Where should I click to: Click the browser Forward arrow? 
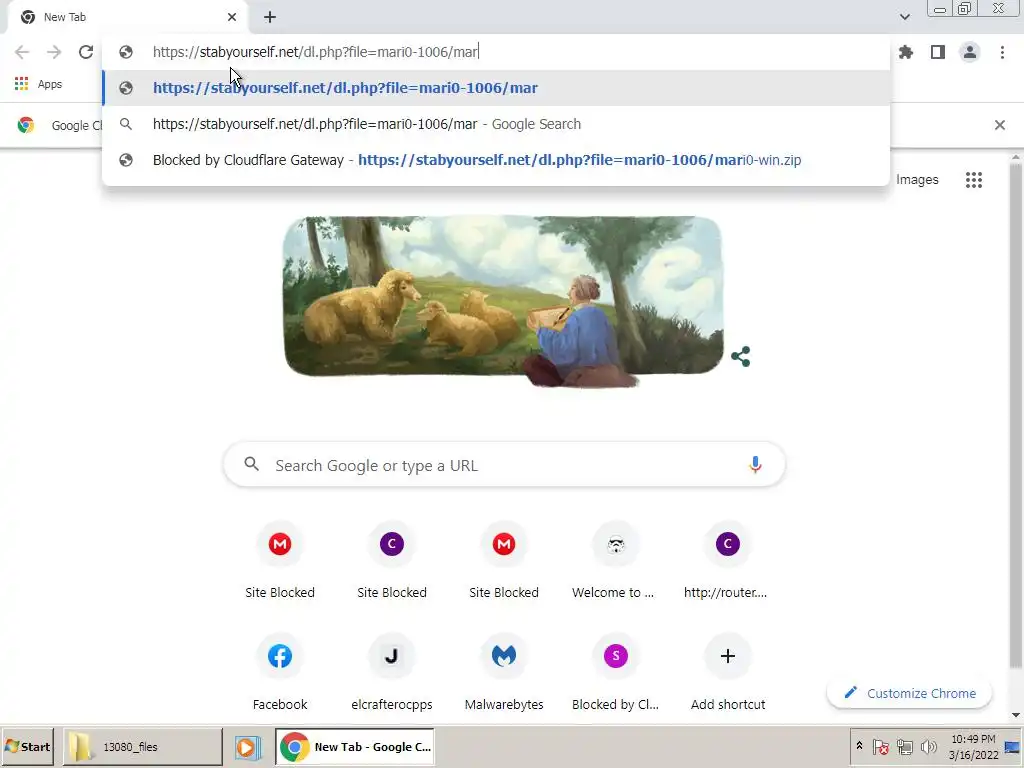coord(54,52)
